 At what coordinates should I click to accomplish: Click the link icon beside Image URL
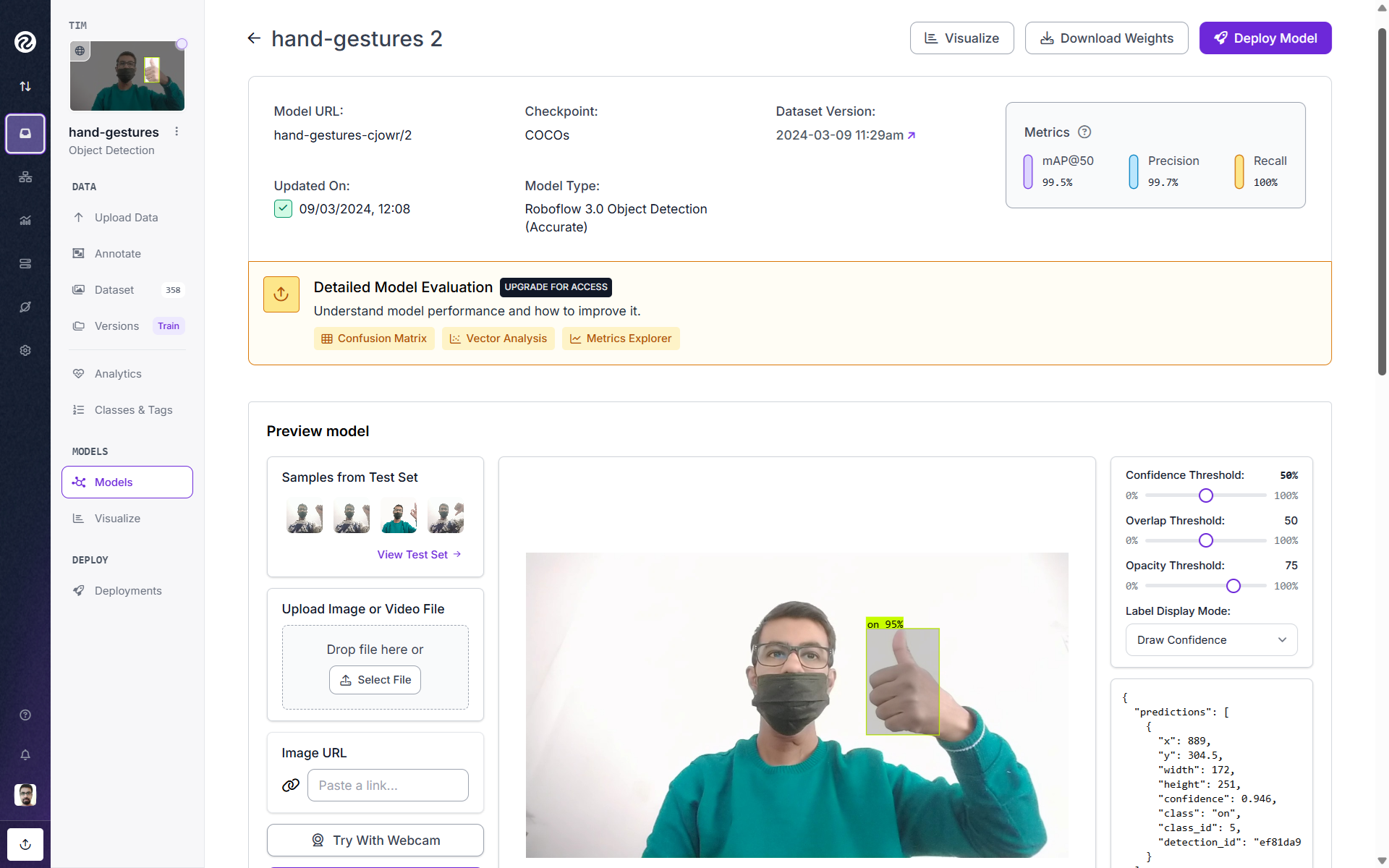pyautogui.click(x=291, y=786)
